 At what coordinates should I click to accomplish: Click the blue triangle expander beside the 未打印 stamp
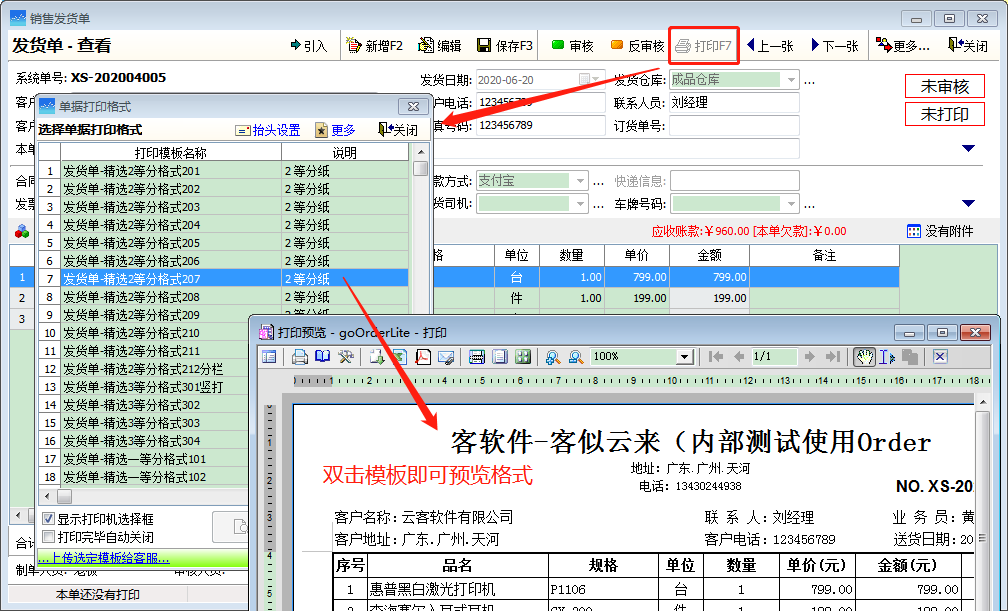coord(968,149)
